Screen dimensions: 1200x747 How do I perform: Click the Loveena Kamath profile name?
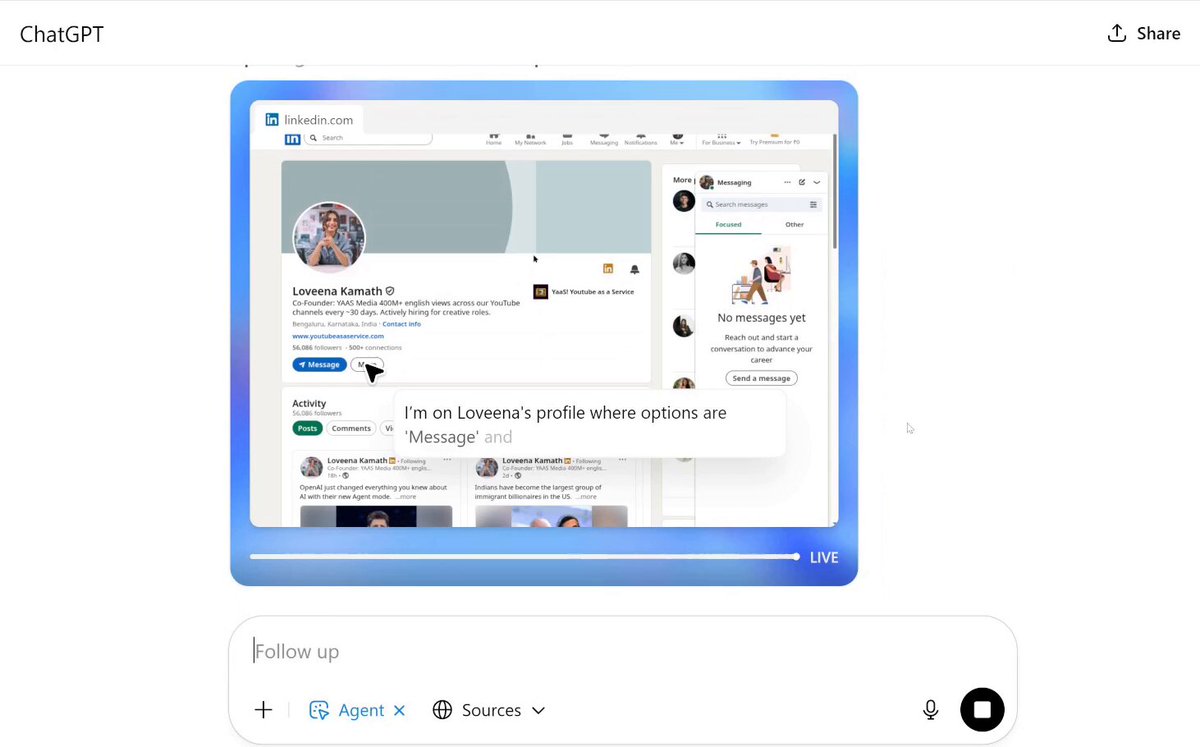[337, 291]
